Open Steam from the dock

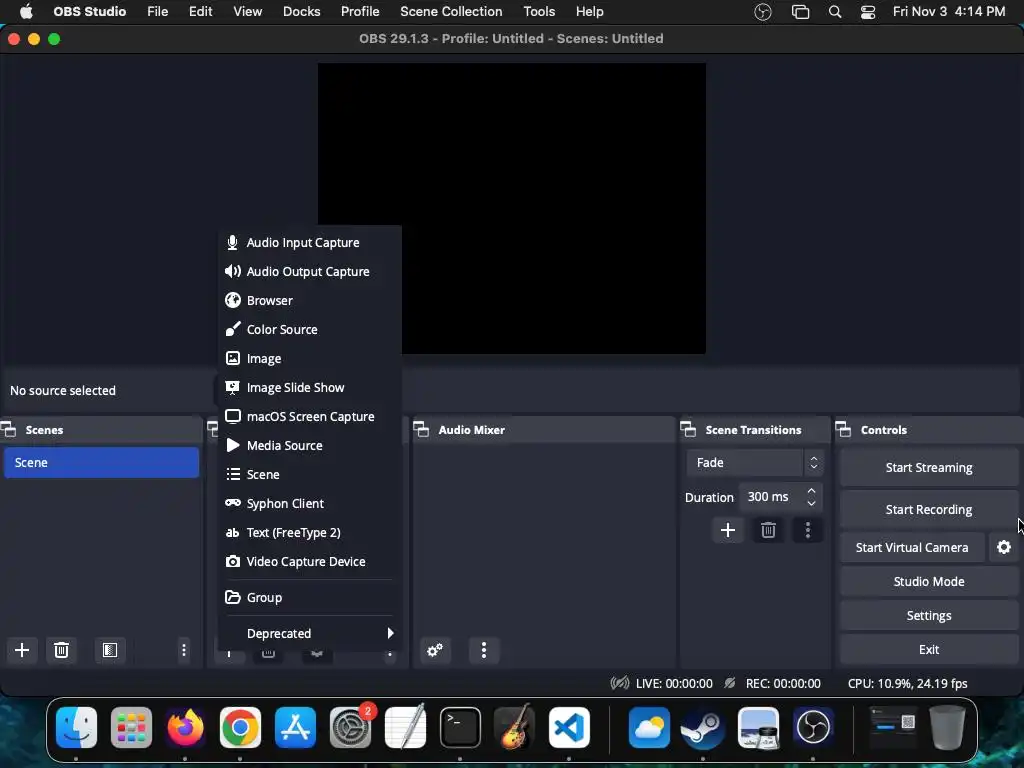click(703, 727)
